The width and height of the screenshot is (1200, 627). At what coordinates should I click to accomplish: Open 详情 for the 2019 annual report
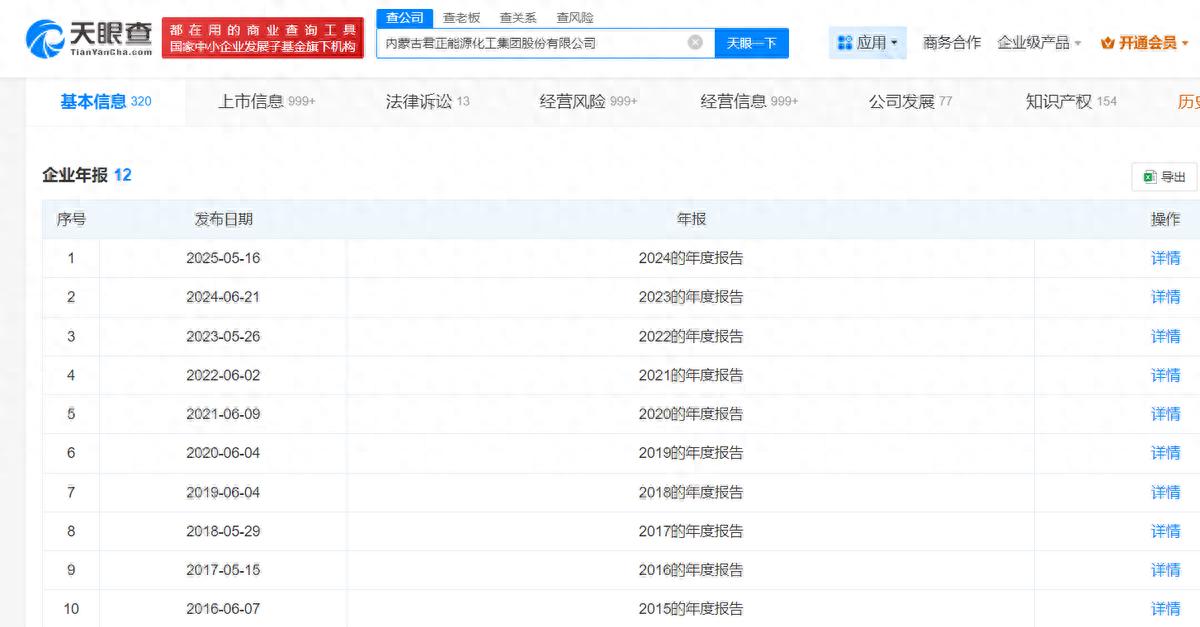click(x=1165, y=453)
